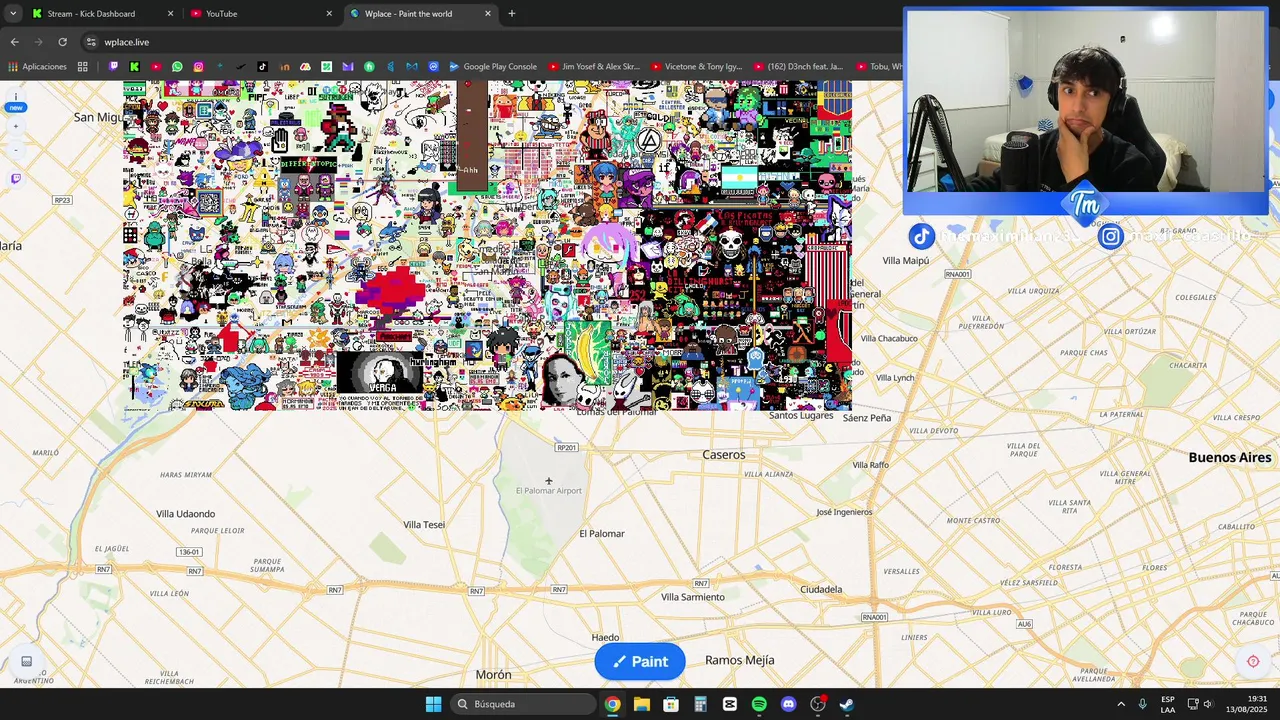Open the Windows Start menu
Image resolution: width=1280 pixels, height=720 pixels.
coord(433,704)
